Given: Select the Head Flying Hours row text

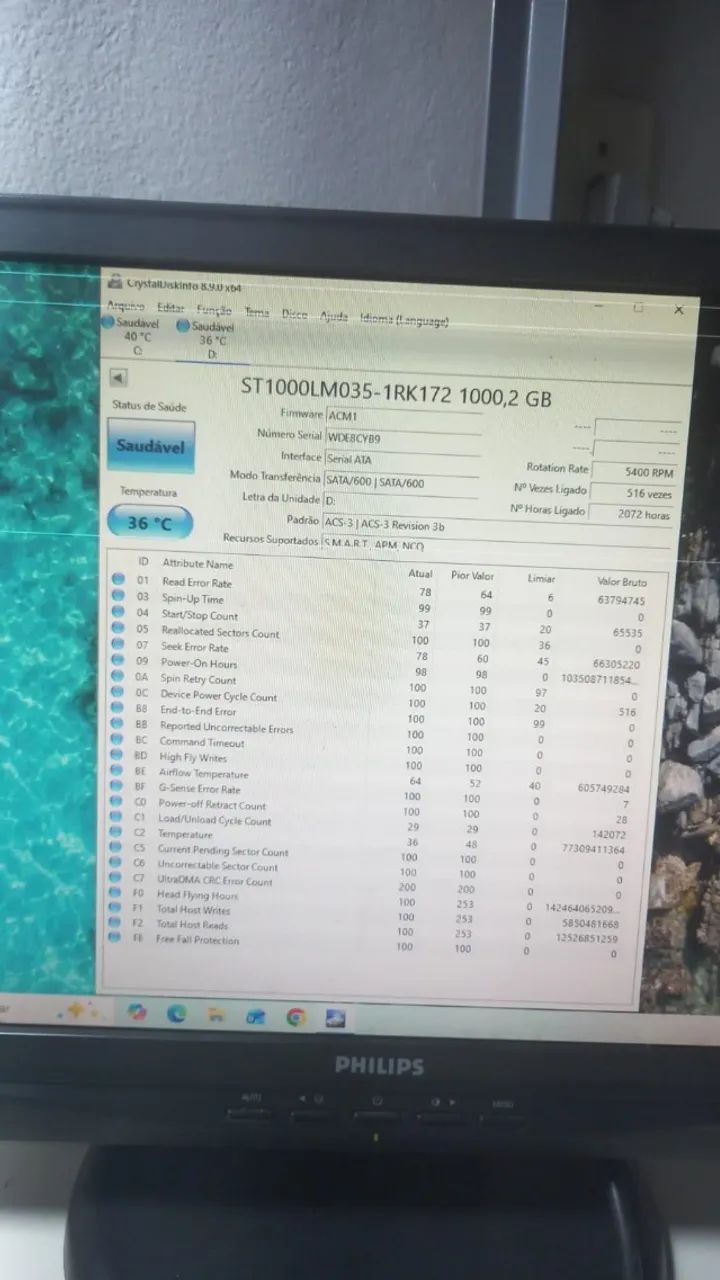Looking at the screenshot, I should 197,895.
